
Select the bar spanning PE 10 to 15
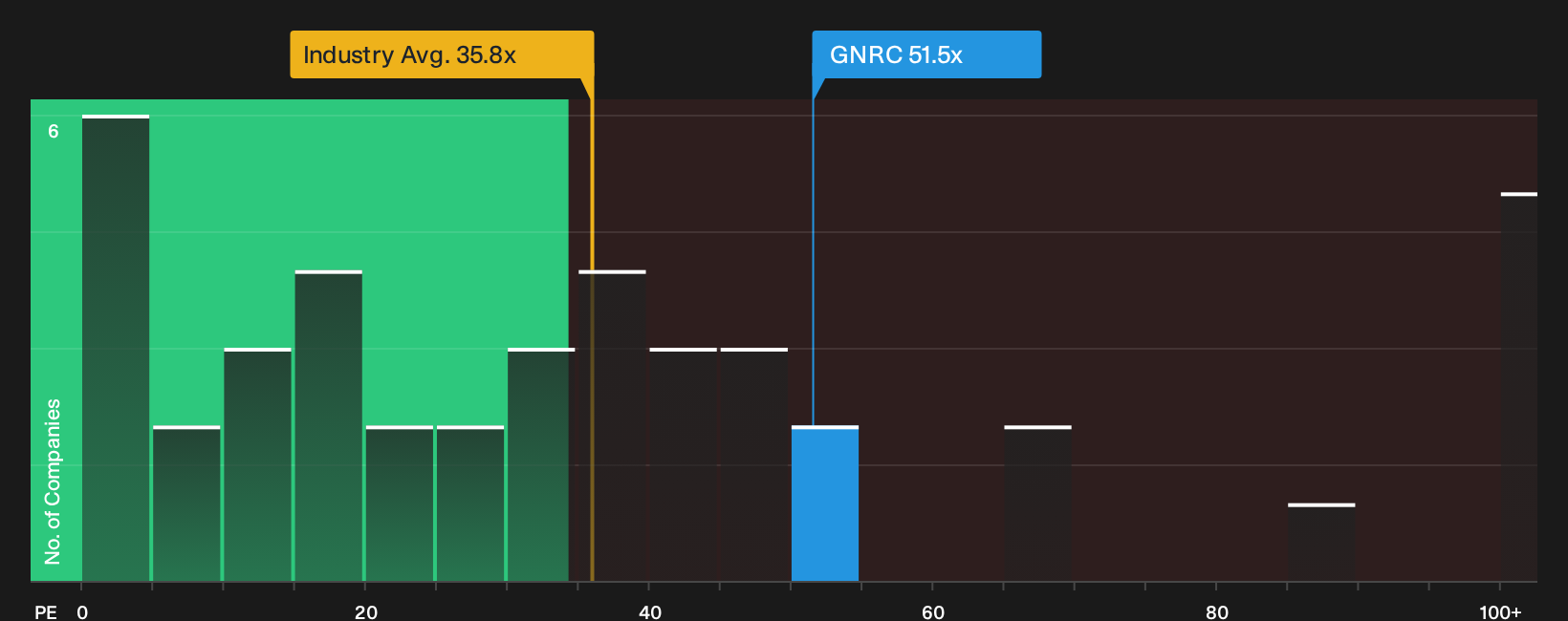pos(258,464)
